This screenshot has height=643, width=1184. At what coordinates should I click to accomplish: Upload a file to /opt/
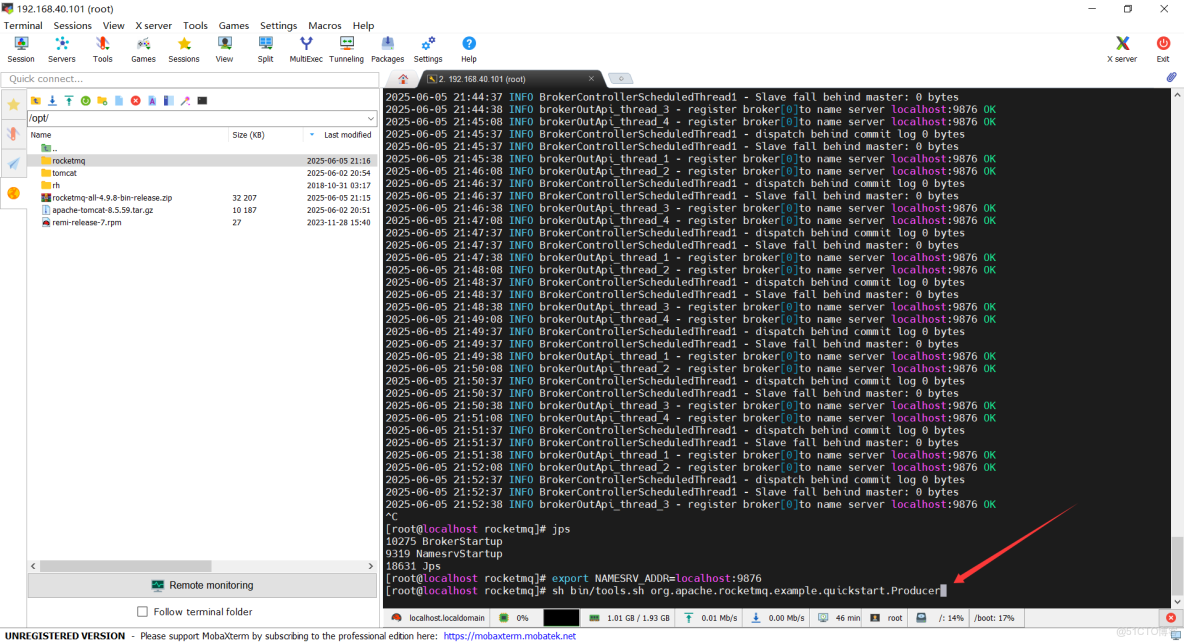click(69, 100)
